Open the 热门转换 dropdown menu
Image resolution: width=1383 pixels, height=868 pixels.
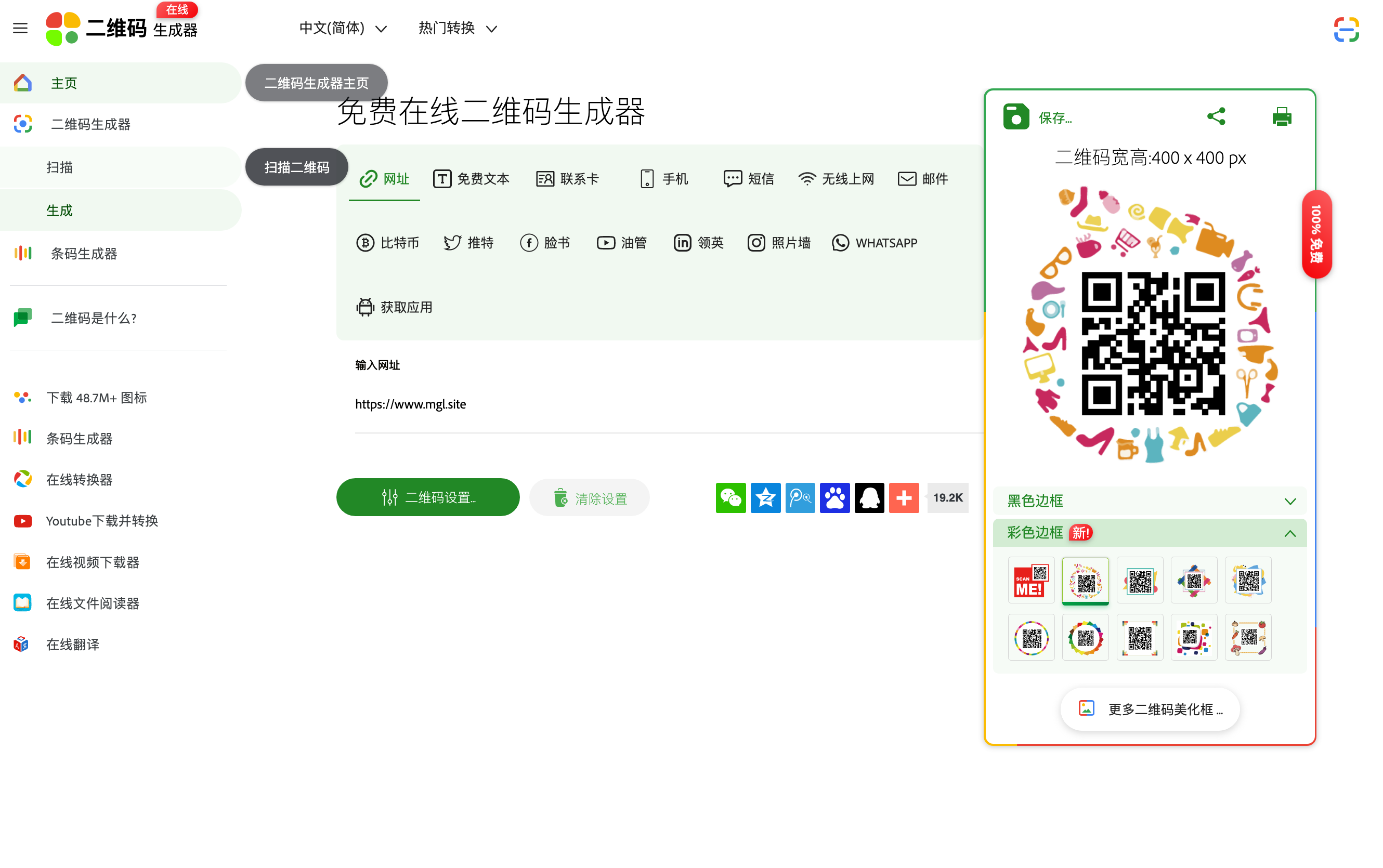coord(458,28)
